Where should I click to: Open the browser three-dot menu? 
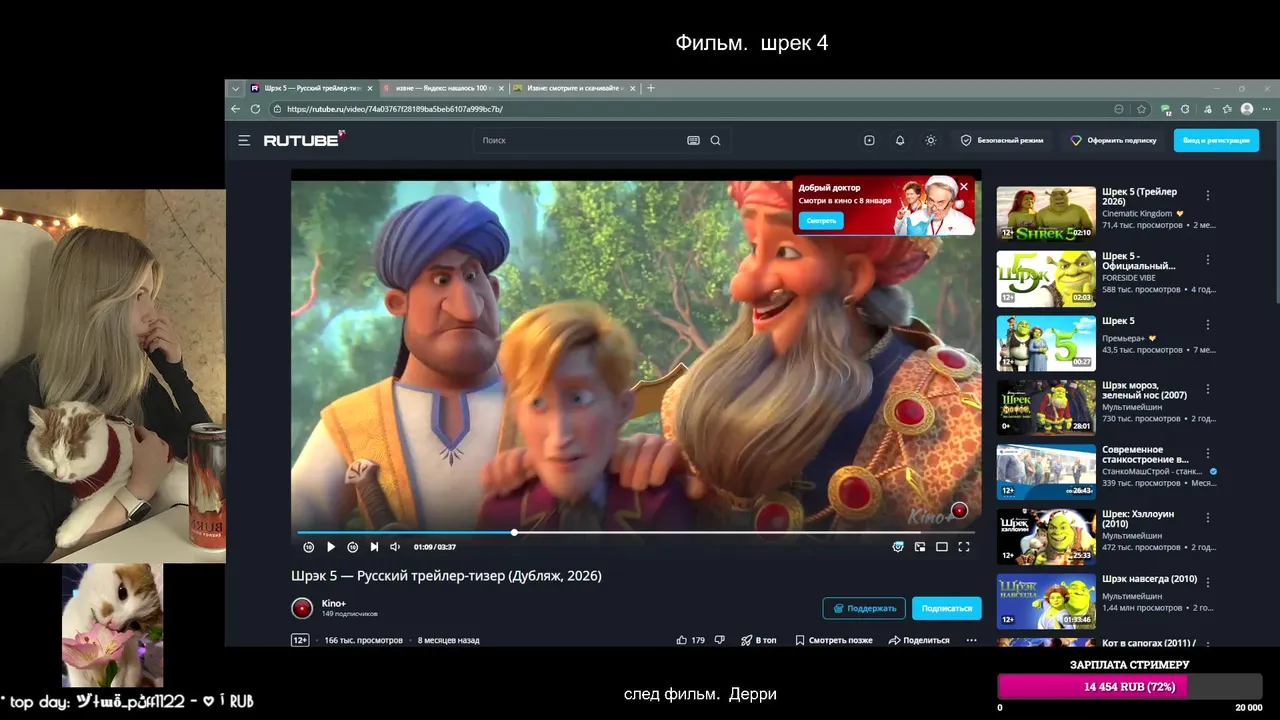coord(1267,109)
